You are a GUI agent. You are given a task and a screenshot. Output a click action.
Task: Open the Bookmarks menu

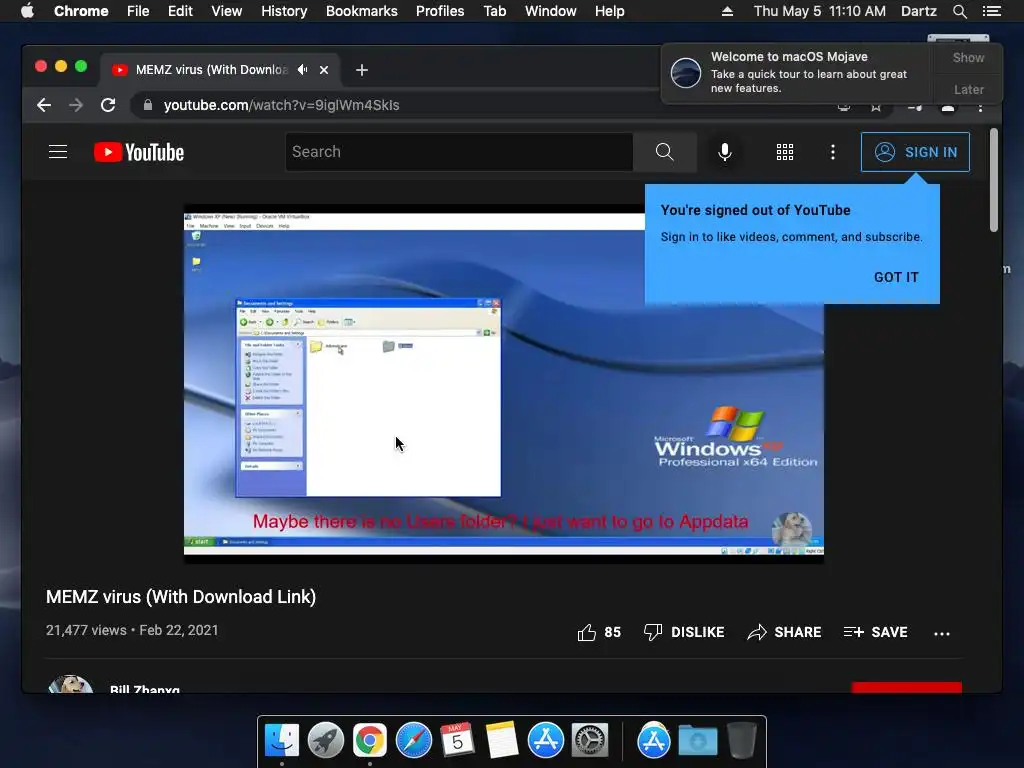[362, 11]
